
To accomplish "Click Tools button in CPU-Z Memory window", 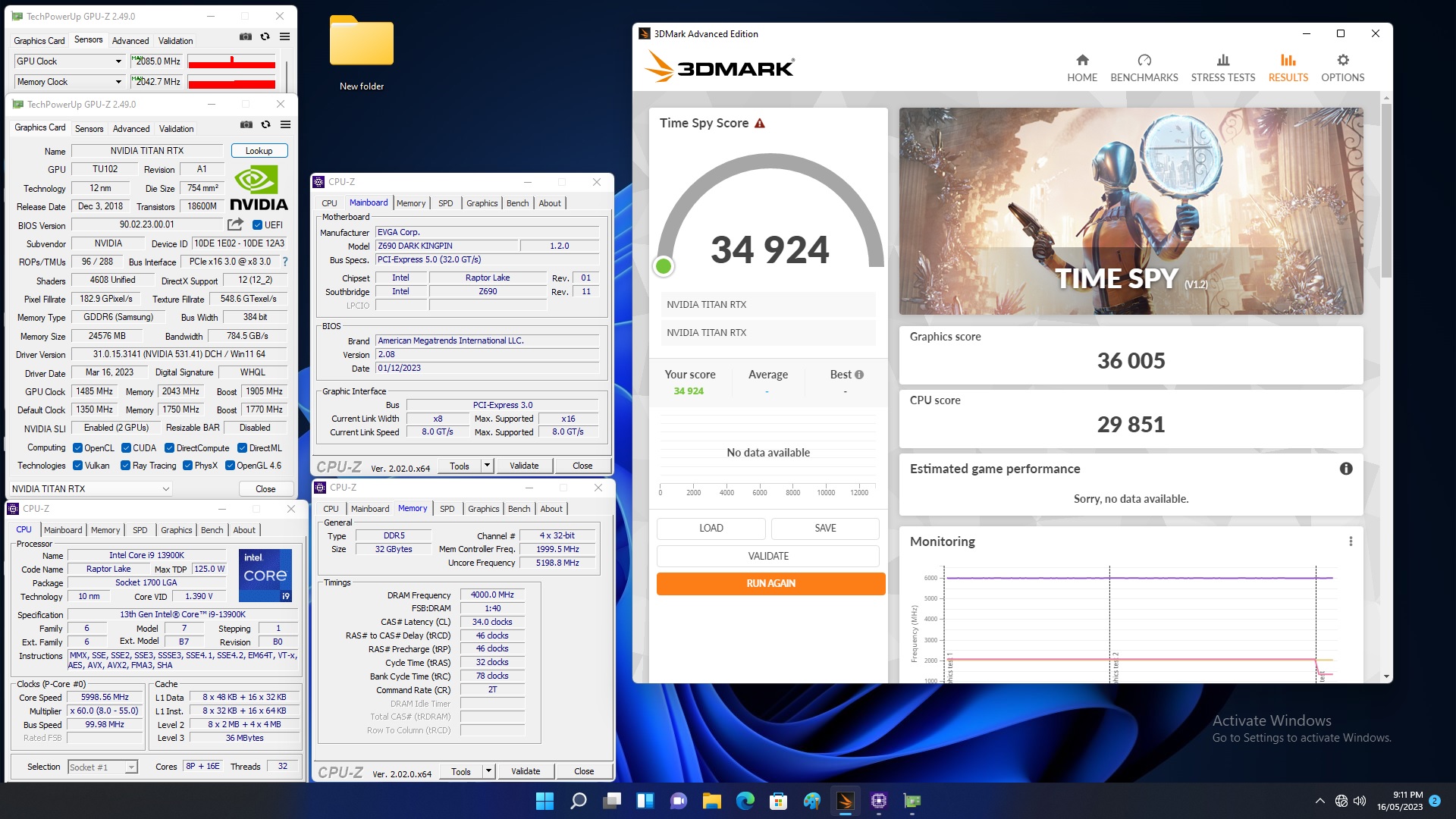I will (461, 771).
